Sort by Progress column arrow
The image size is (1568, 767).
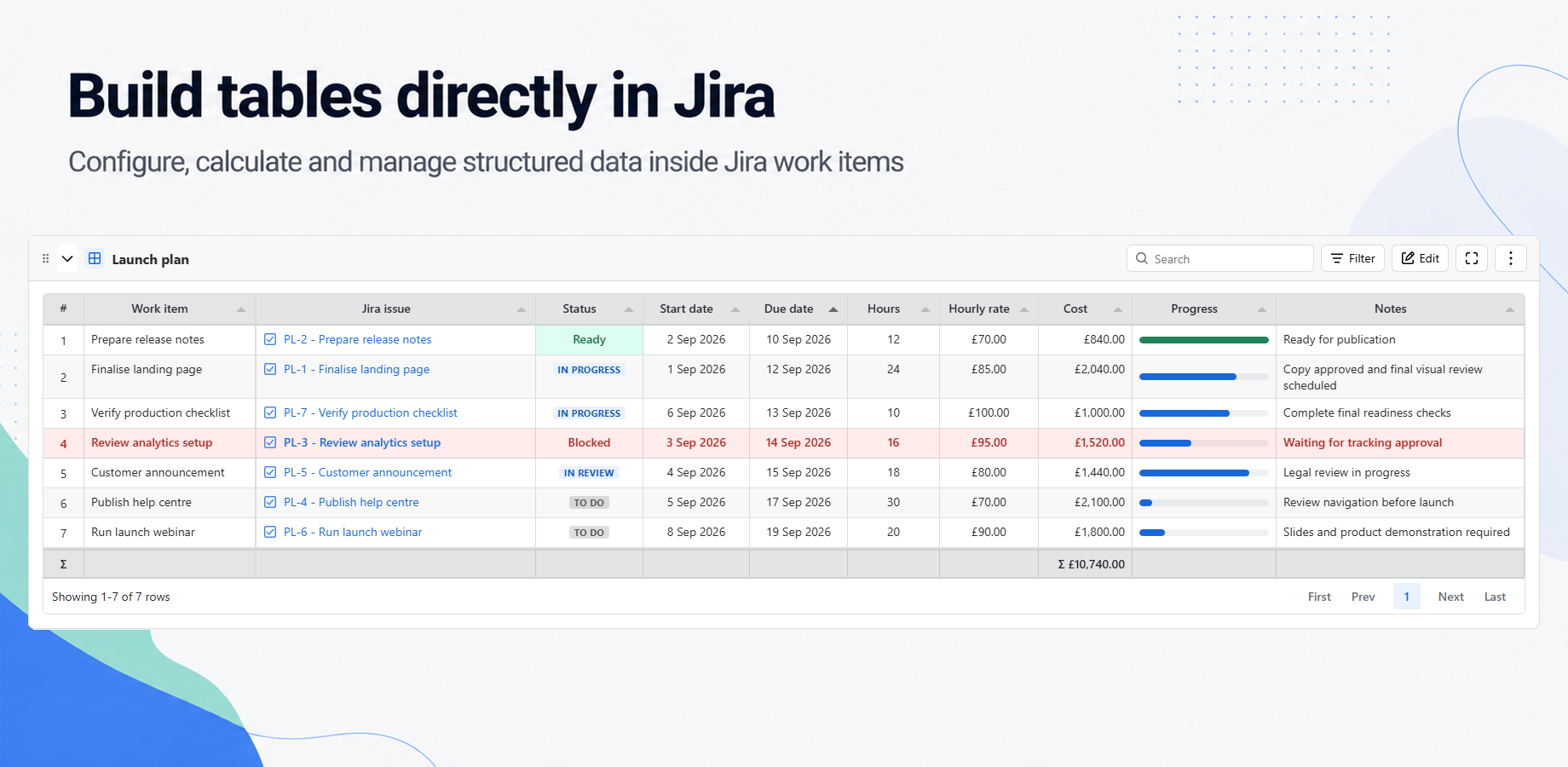1262,309
